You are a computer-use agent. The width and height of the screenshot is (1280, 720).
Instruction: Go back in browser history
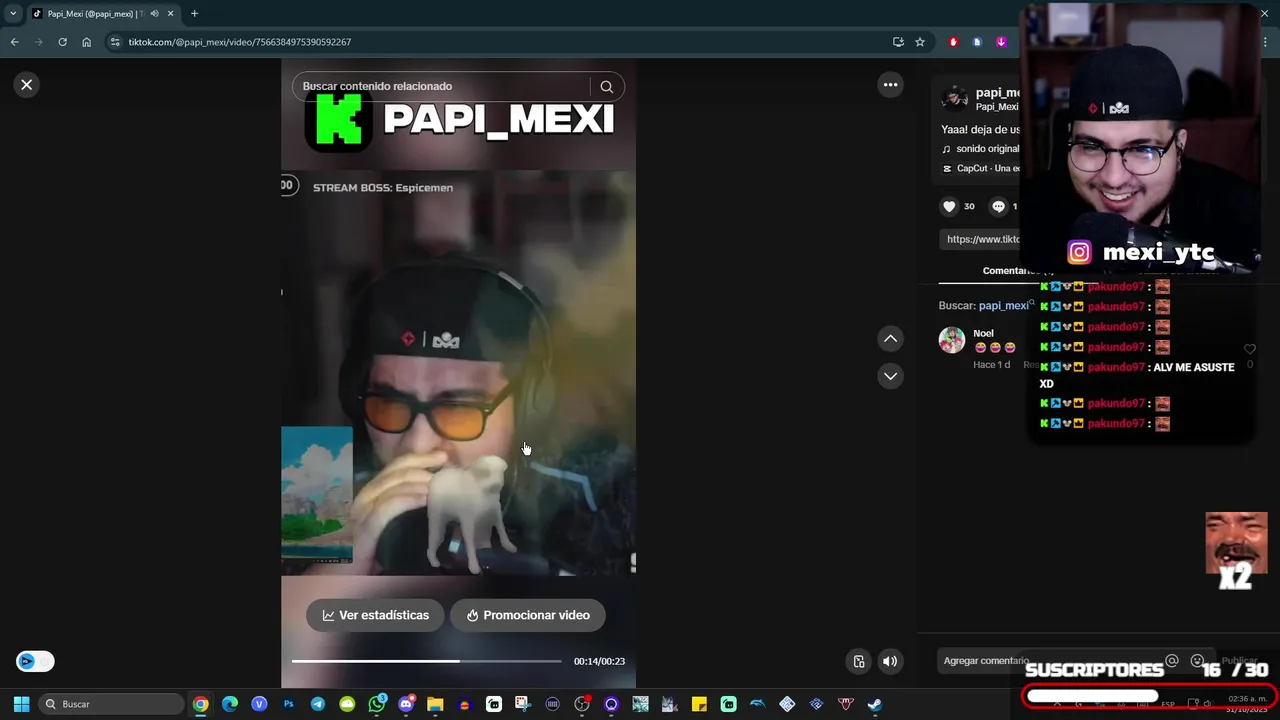[14, 42]
